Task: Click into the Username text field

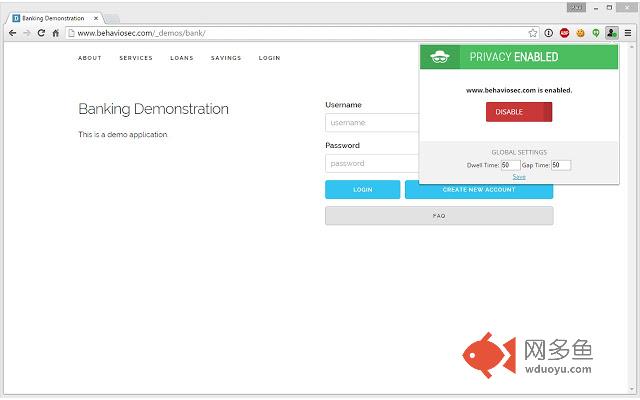Action: pos(370,123)
